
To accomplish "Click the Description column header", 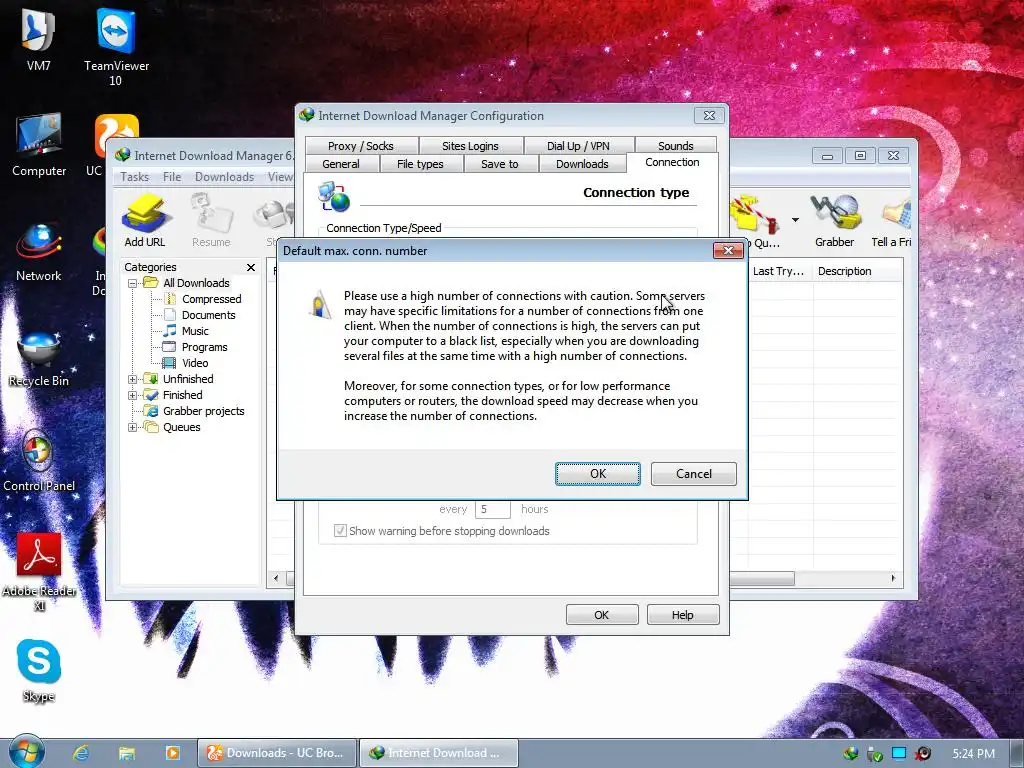I will tap(857, 271).
